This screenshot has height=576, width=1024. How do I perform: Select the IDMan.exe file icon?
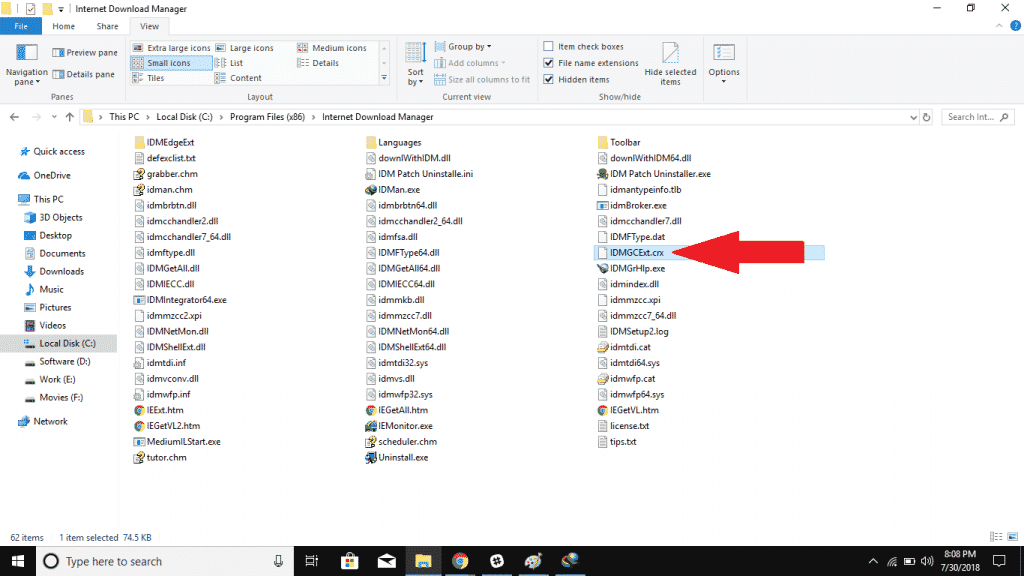tap(371, 189)
